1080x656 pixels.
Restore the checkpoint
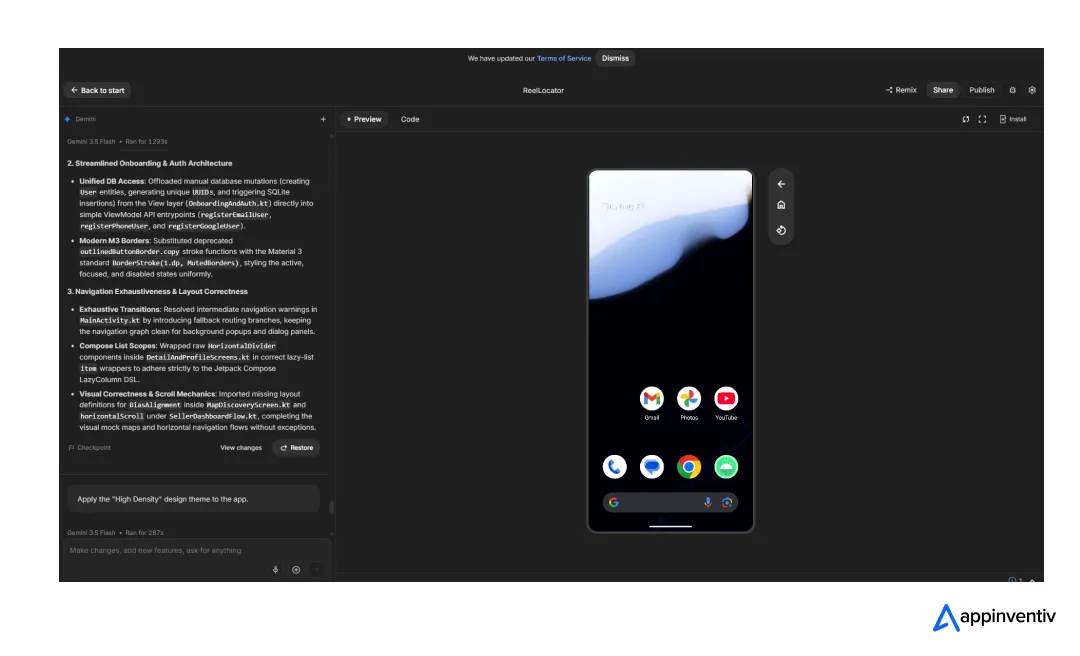(x=297, y=448)
